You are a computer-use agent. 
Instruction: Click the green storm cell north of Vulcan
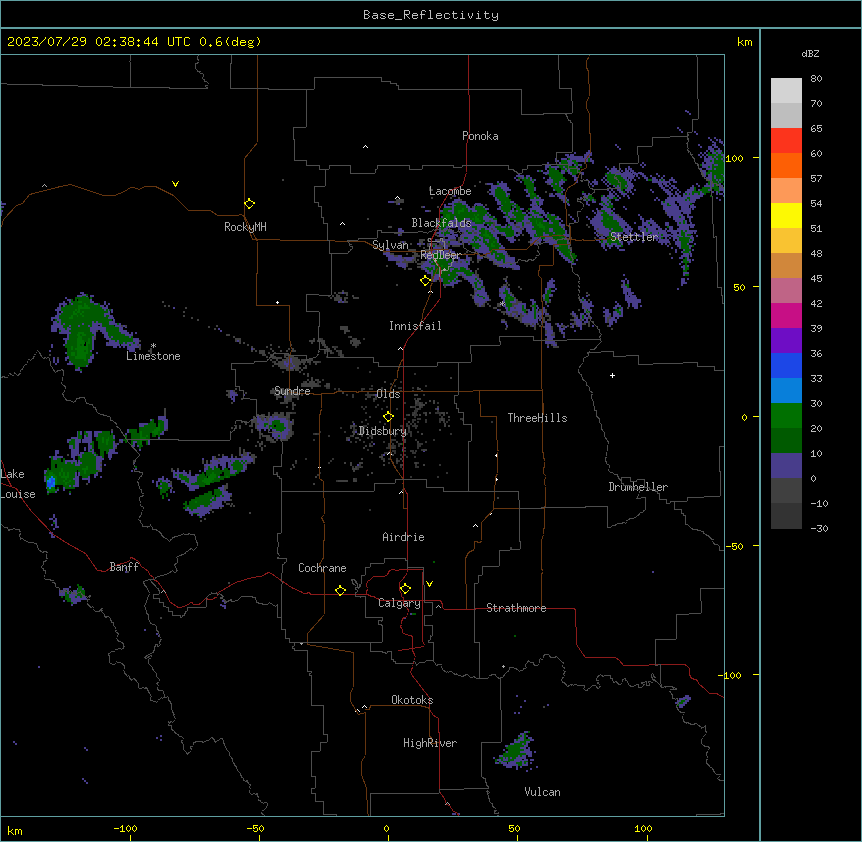516,751
